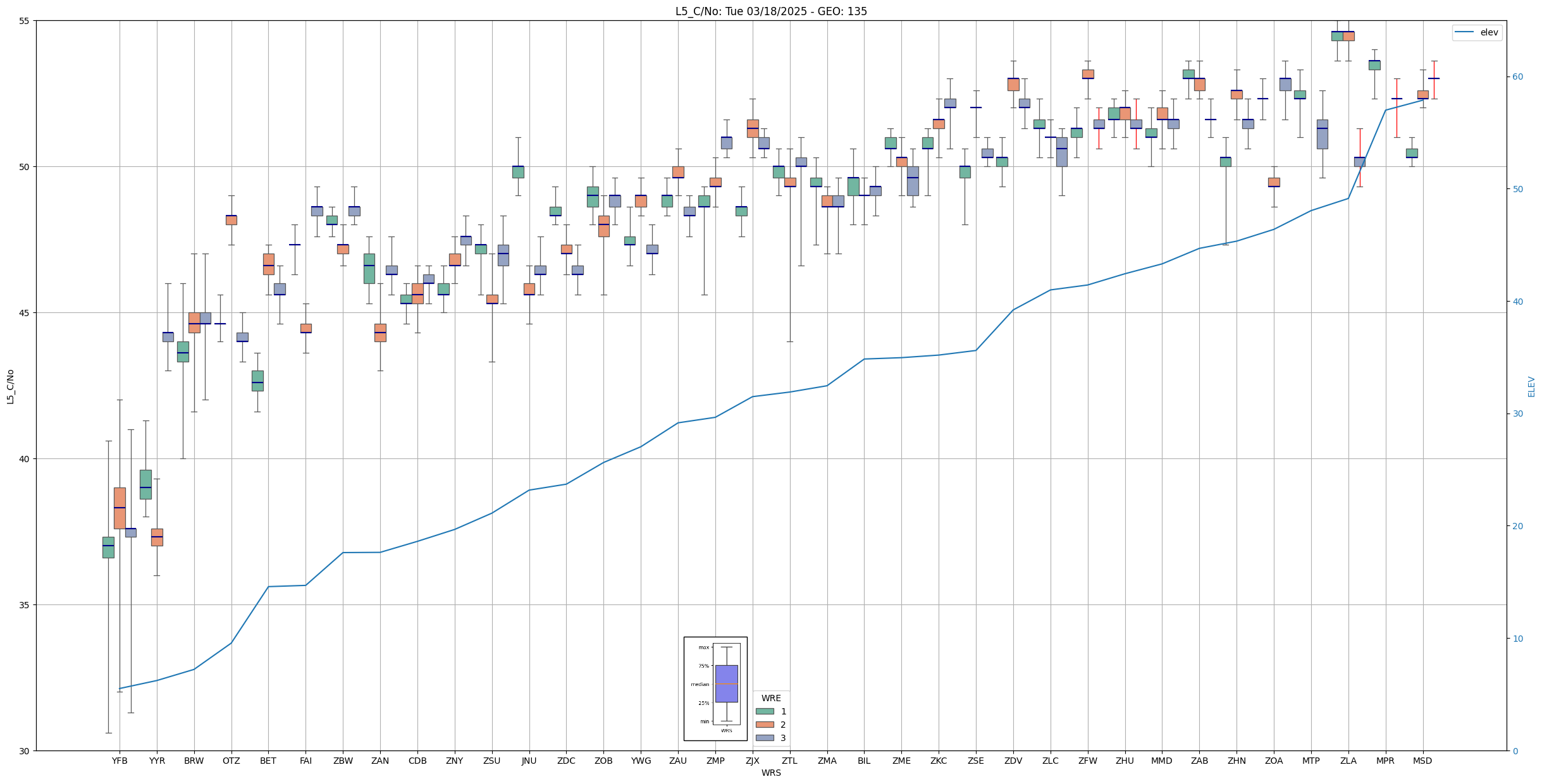Click the MPR station tick label
This screenshot has height=784, width=1542.
1385,761
